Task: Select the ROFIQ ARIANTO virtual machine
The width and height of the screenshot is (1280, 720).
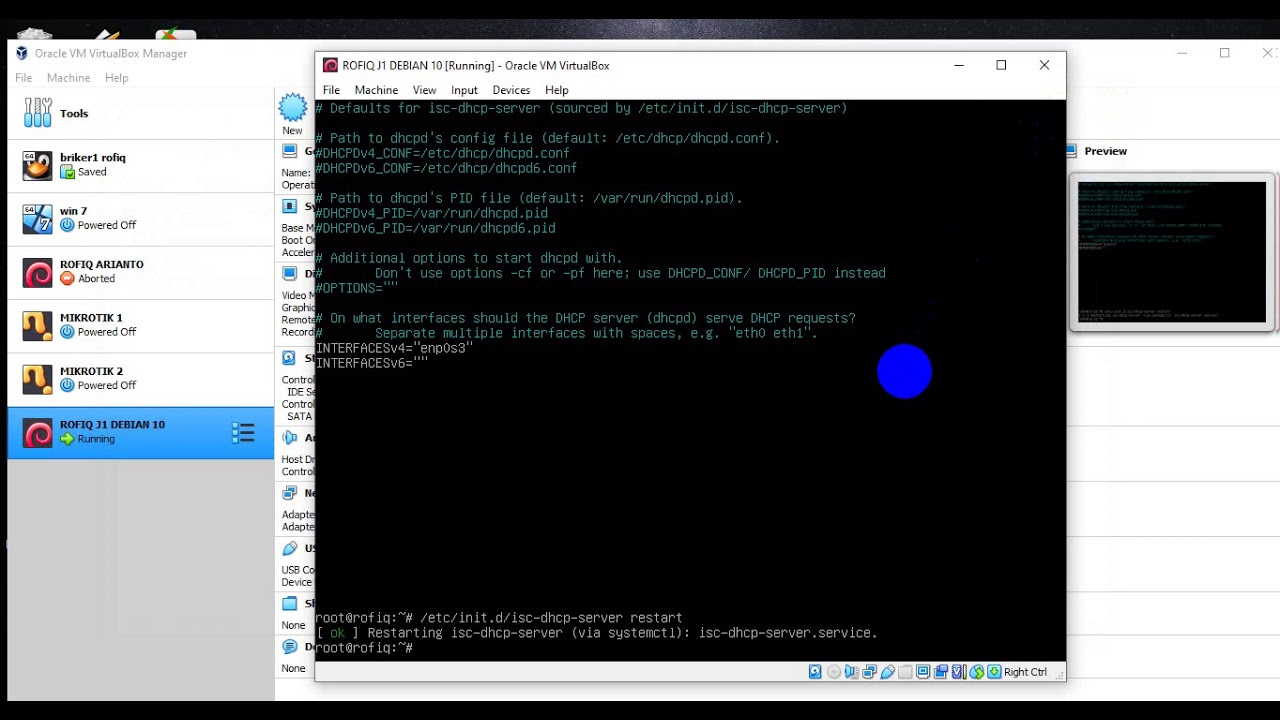Action: (140, 272)
